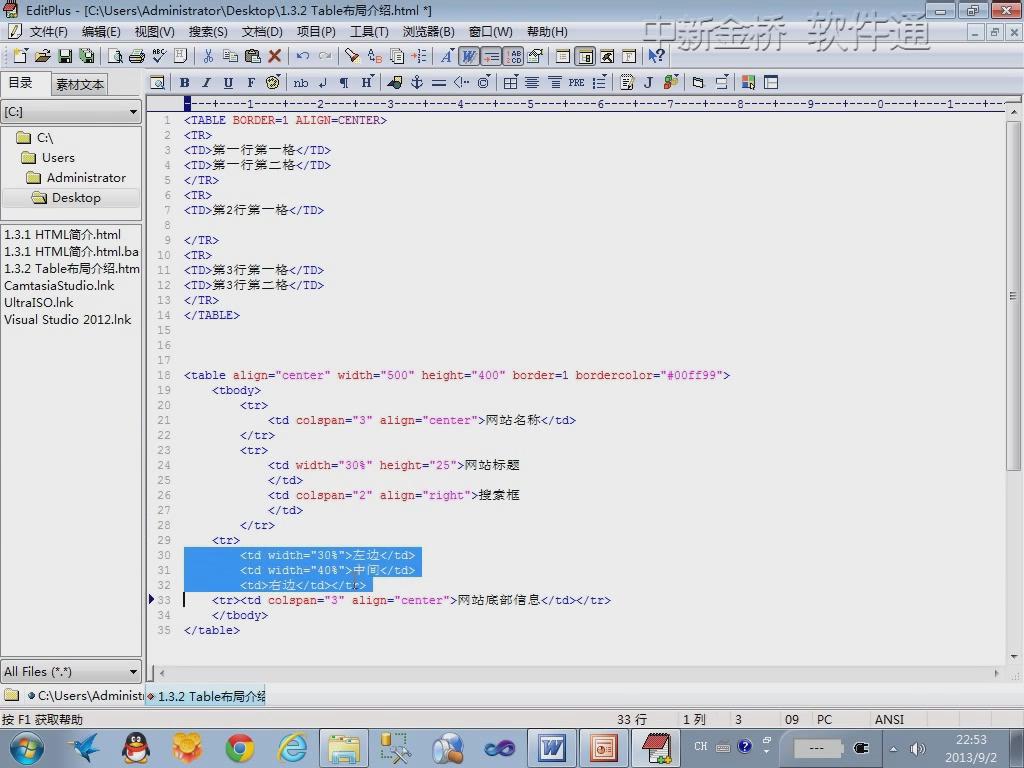Select the 1.3.2 Table布局介绍 document tab
Viewport: 1024px width, 768px height.
[x=206, y=696]
